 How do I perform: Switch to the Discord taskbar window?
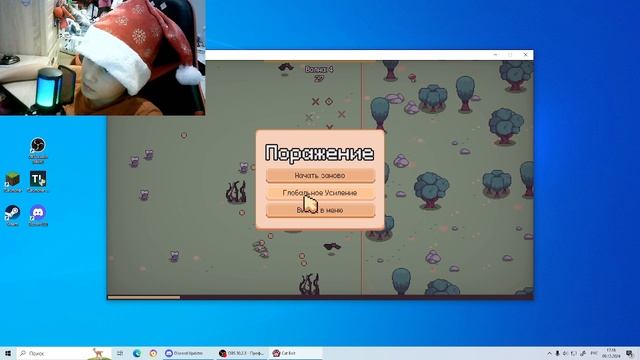(188, 353)
